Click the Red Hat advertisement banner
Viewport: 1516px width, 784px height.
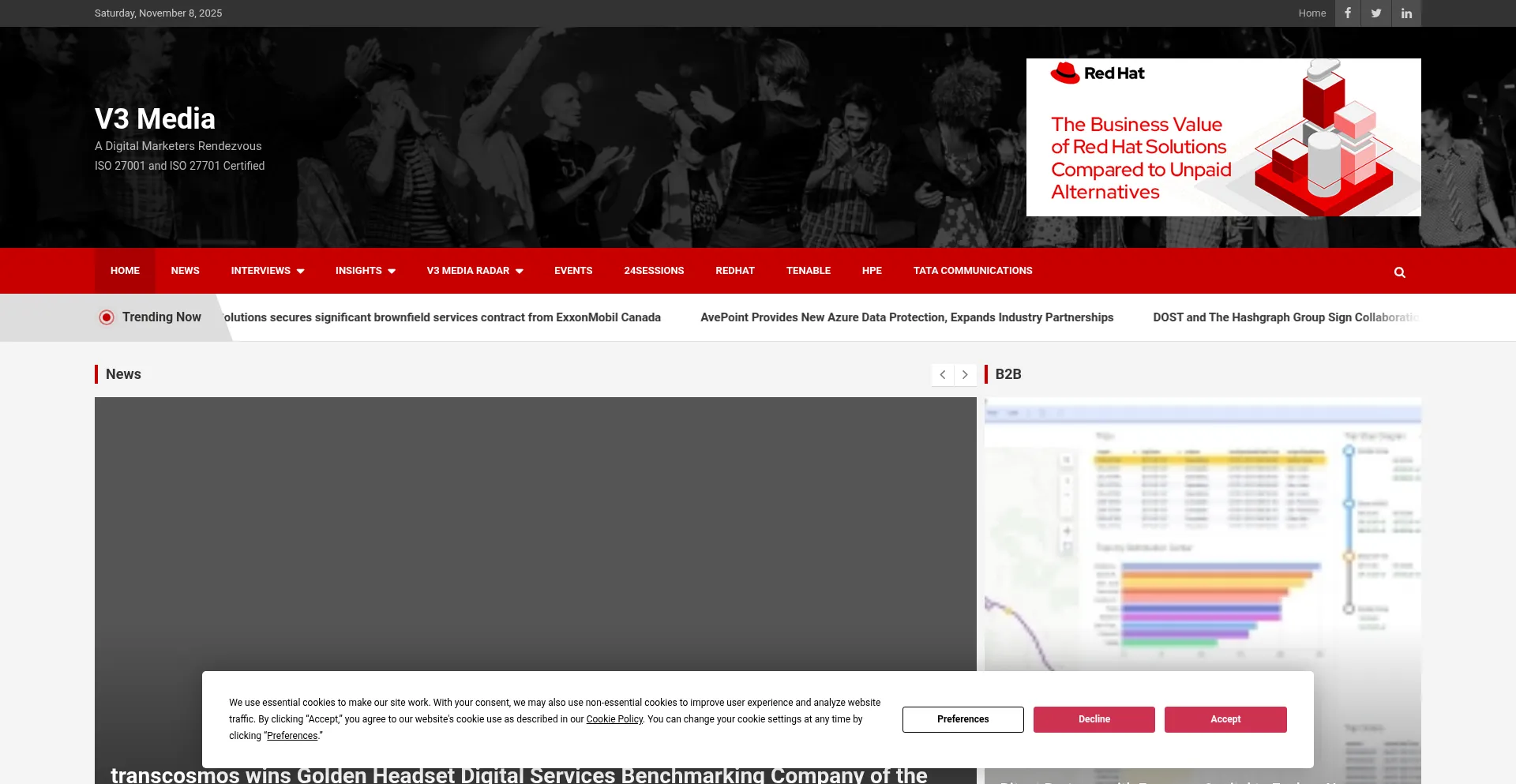point(1223,137)
